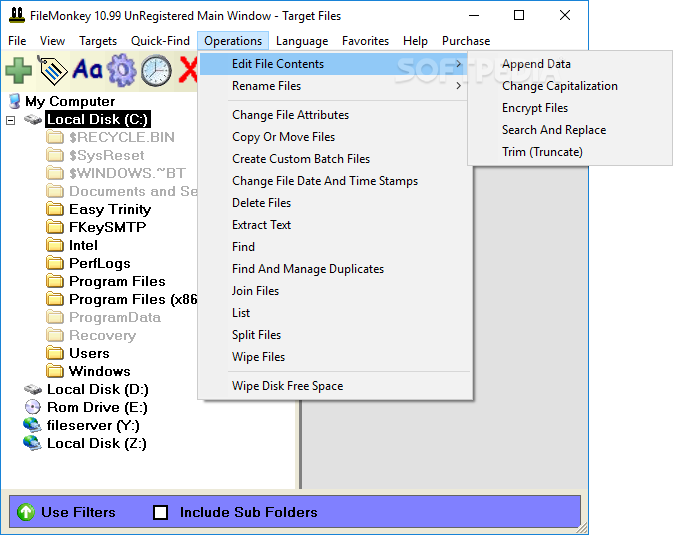
Task: Click the red X delete toolbar icon
Action: click(x=188, y=70)
